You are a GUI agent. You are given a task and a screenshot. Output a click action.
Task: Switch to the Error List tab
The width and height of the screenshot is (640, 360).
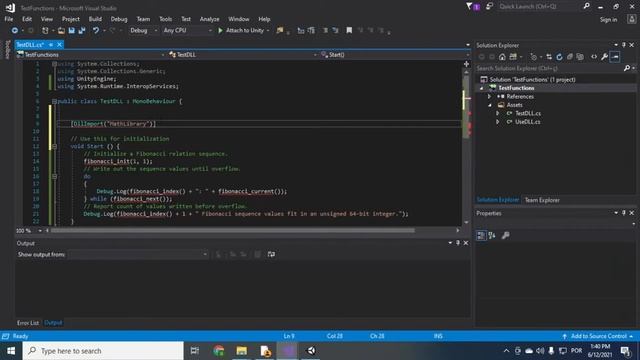tap(28, 323)
